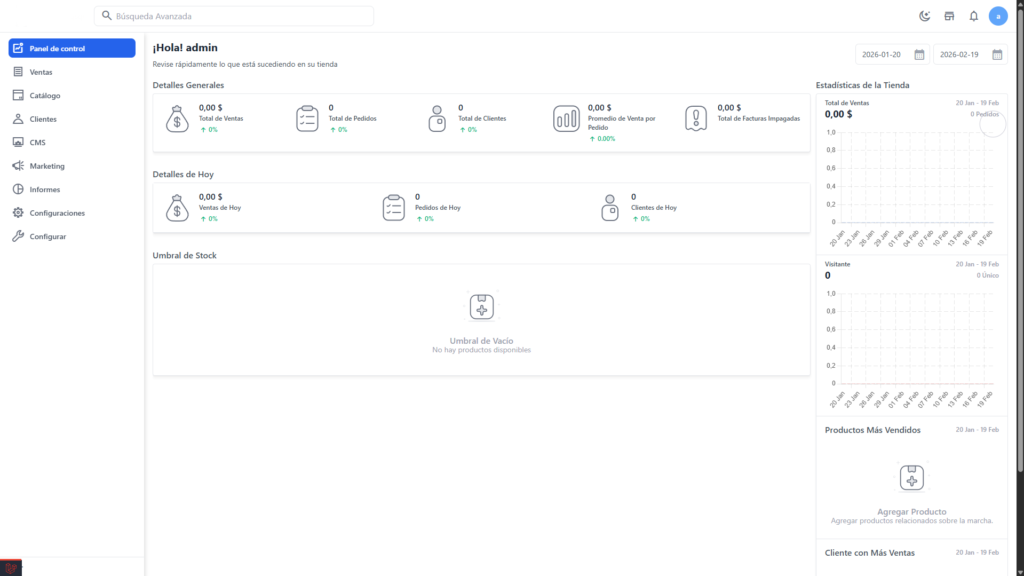Screen dimensions: 1024x576
Task: Click the Catálogo sidebar icon
Action: tap(18, 95)
